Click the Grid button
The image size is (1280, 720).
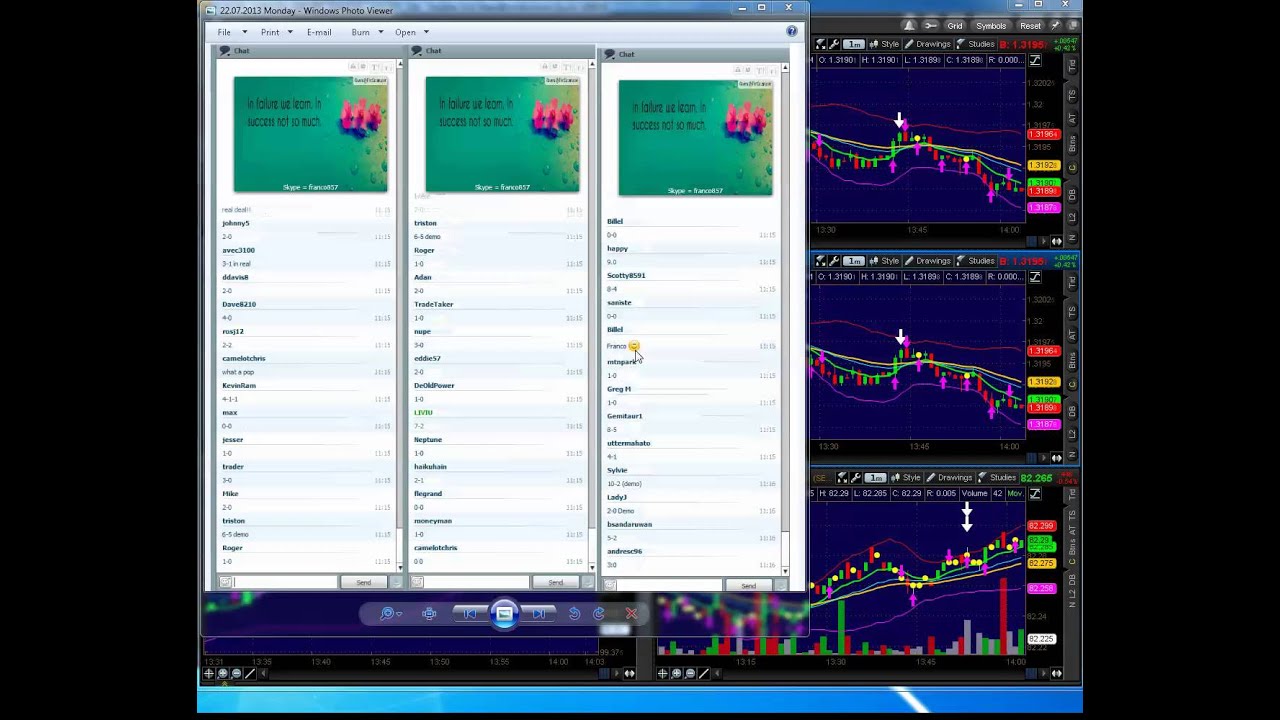pyautogui.click(x=955, y=26)
